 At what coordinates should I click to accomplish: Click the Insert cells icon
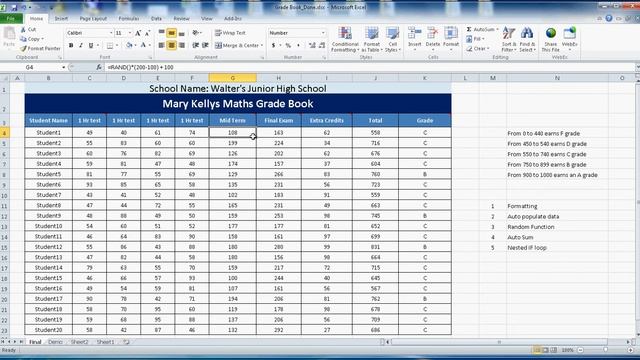pos(414,33)
